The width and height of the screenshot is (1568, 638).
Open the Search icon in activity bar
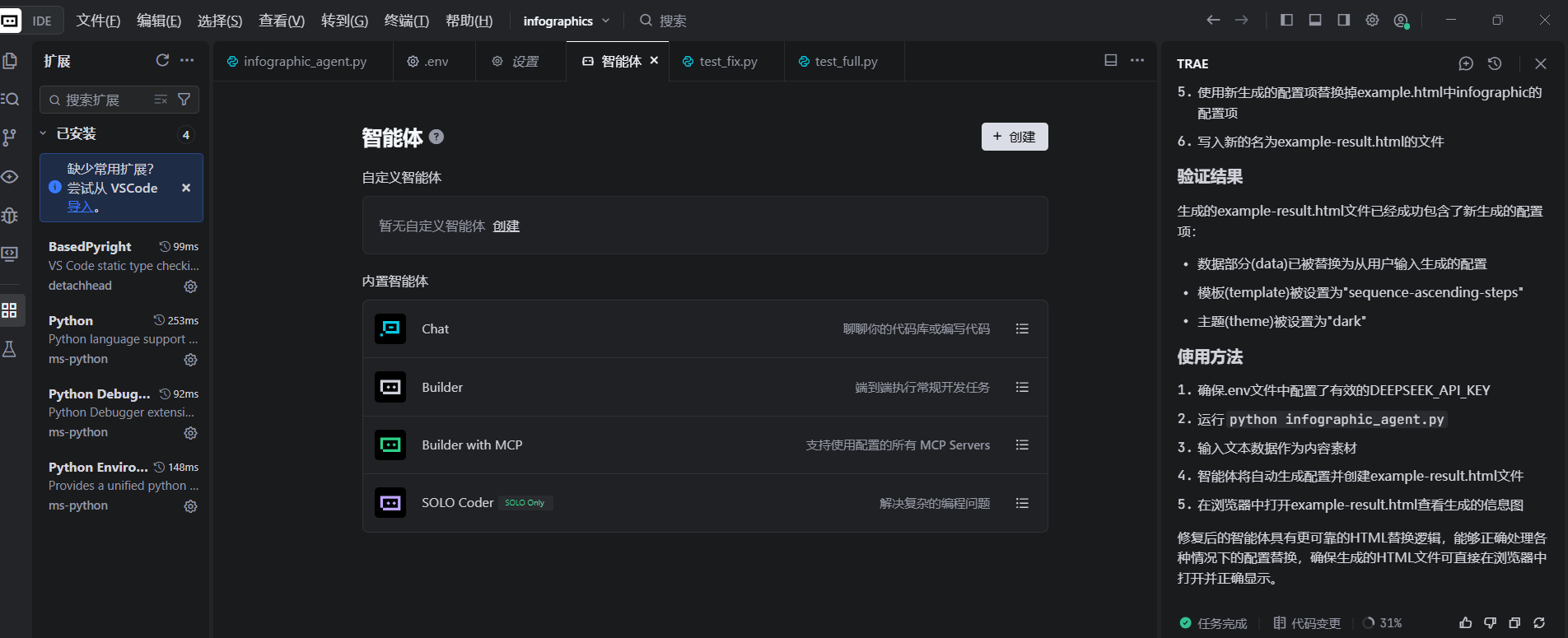click(10, 99)
